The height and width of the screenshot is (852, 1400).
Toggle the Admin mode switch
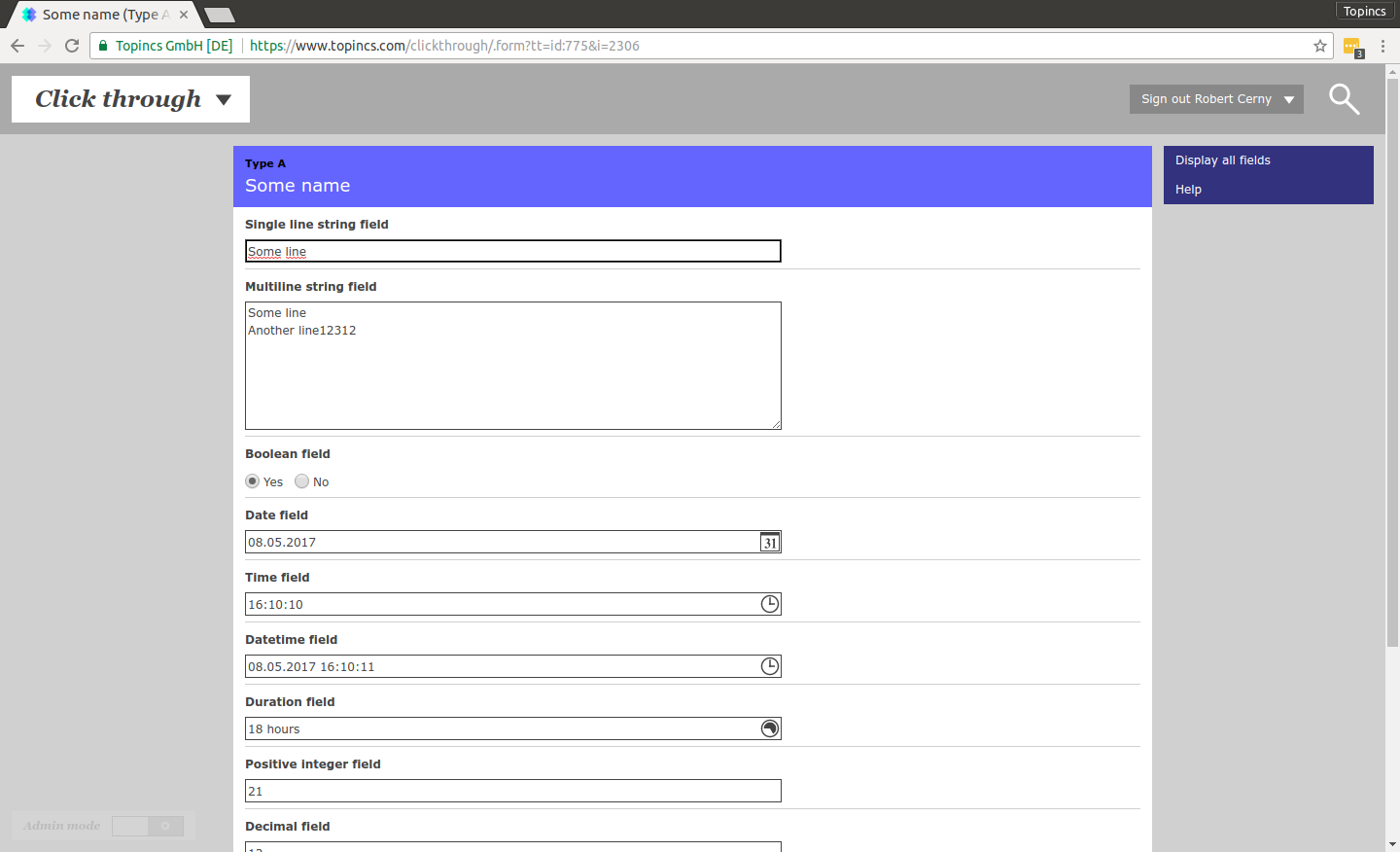click(x=148, y=826)
